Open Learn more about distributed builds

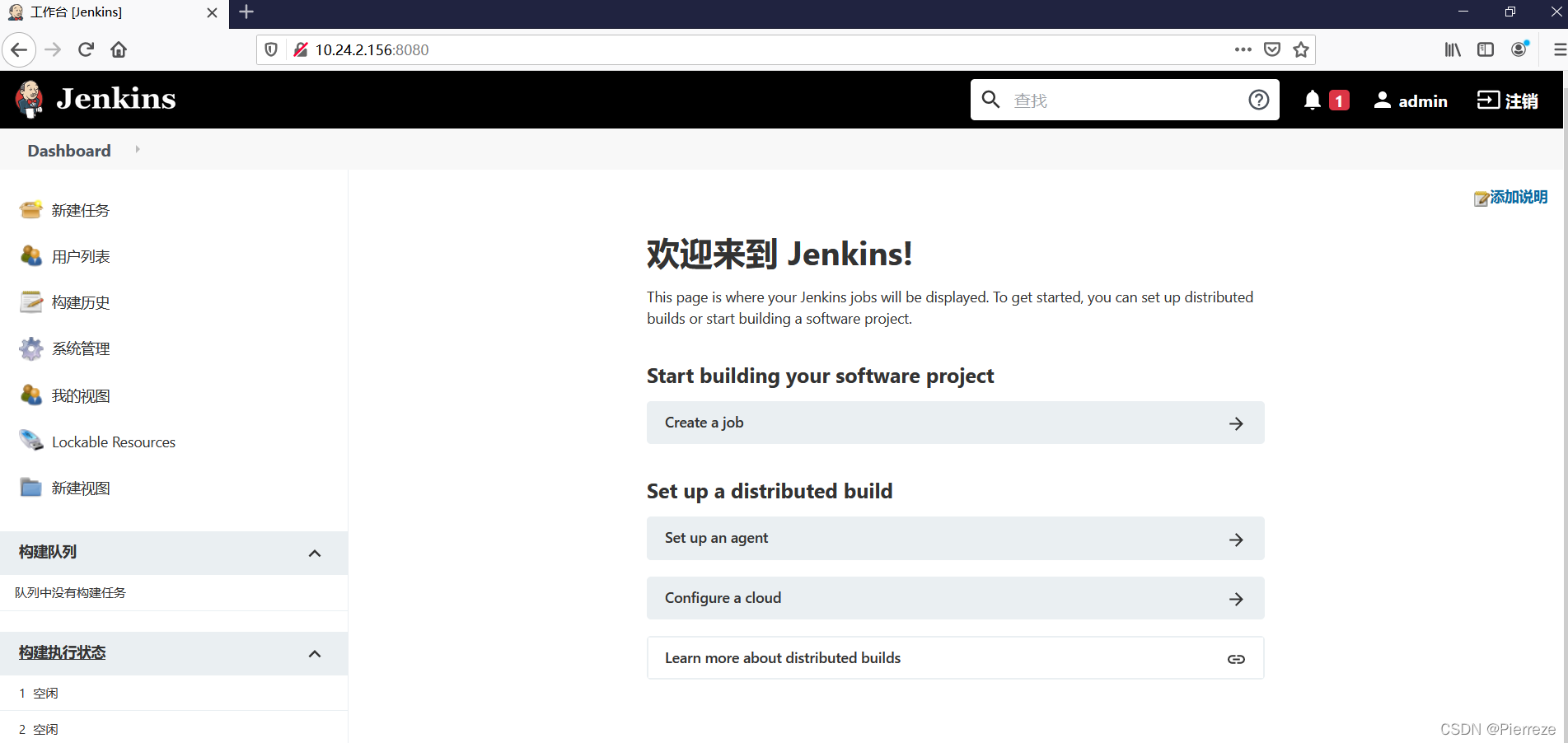(955, 658)
